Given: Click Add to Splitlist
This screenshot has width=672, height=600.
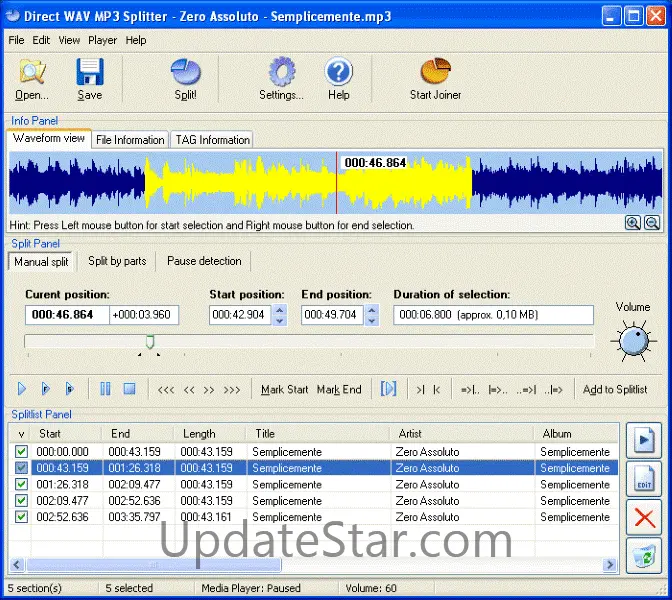Looking at the screenshot, I should 615,390.
